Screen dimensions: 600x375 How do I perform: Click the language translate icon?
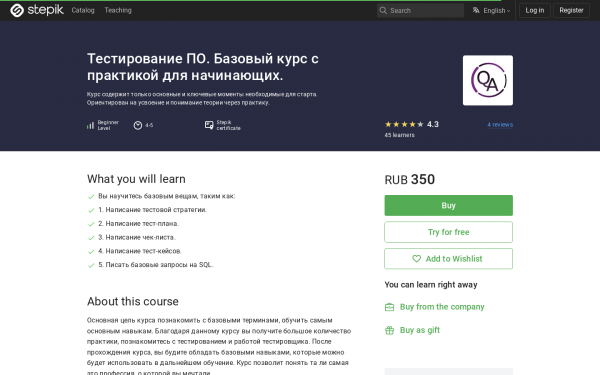coord(476,10)
